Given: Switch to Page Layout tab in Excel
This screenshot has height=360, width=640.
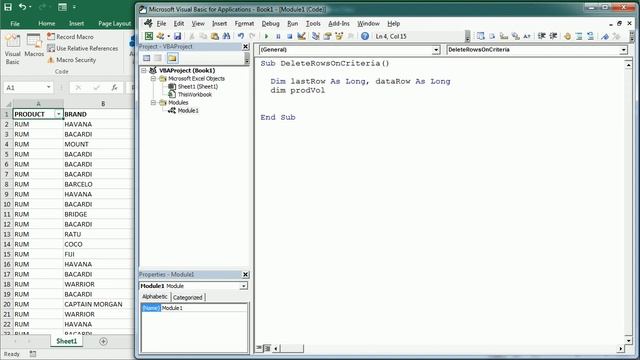Looking at the screenshot, I should [114, 24].
